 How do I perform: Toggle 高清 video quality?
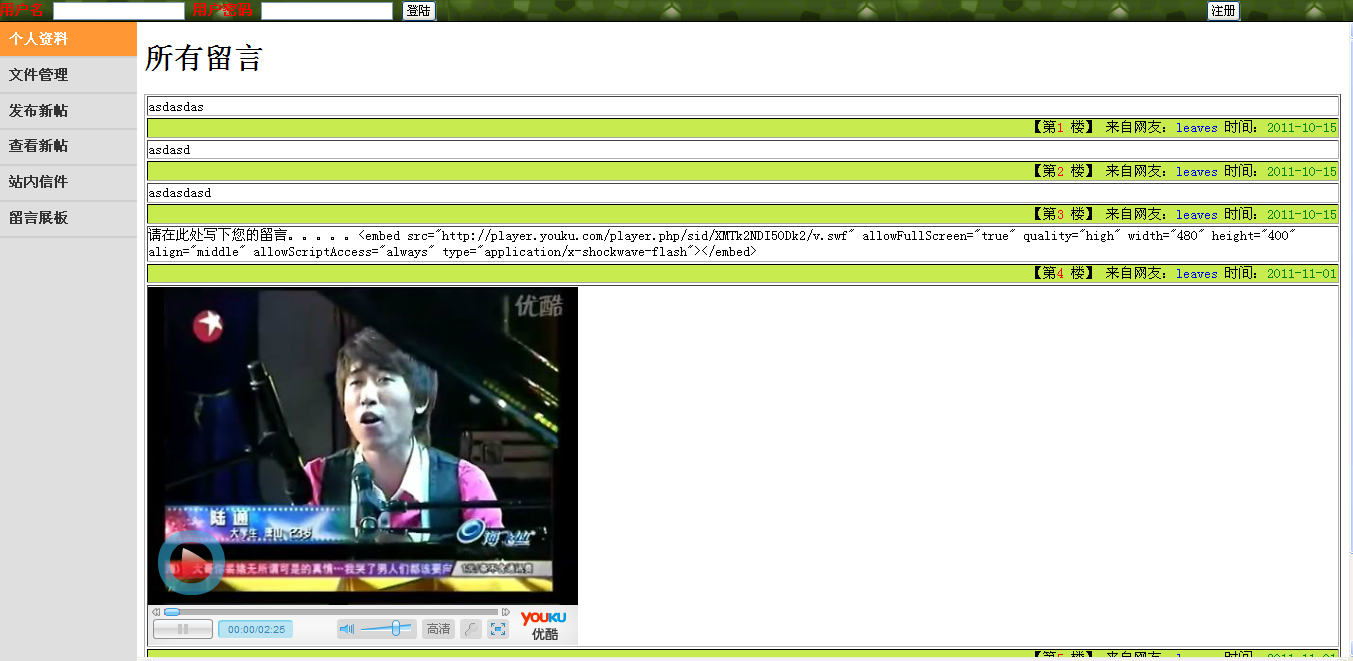click(x=438, y=629)
